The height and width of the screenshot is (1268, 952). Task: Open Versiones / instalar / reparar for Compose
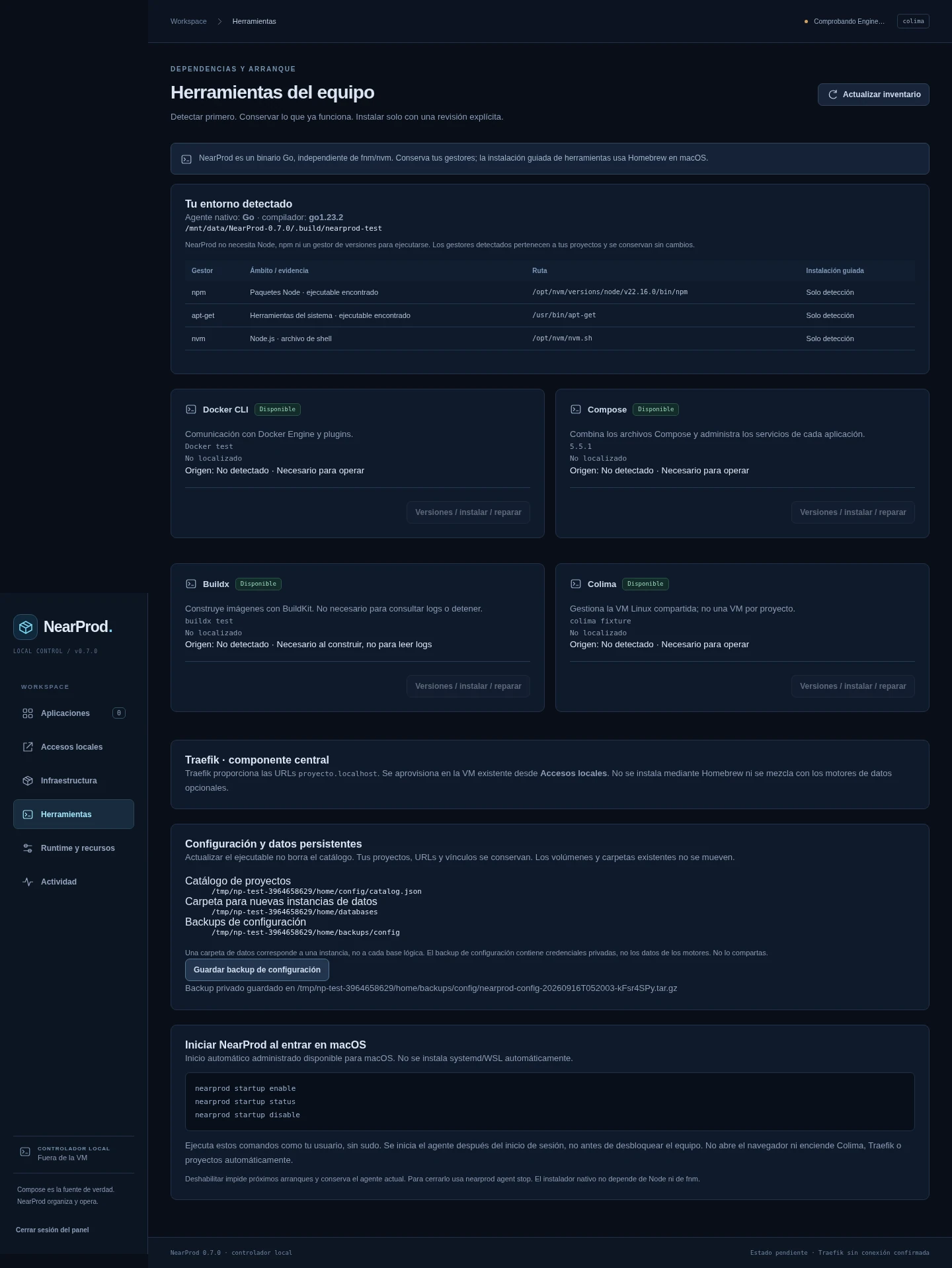point(853,512)
